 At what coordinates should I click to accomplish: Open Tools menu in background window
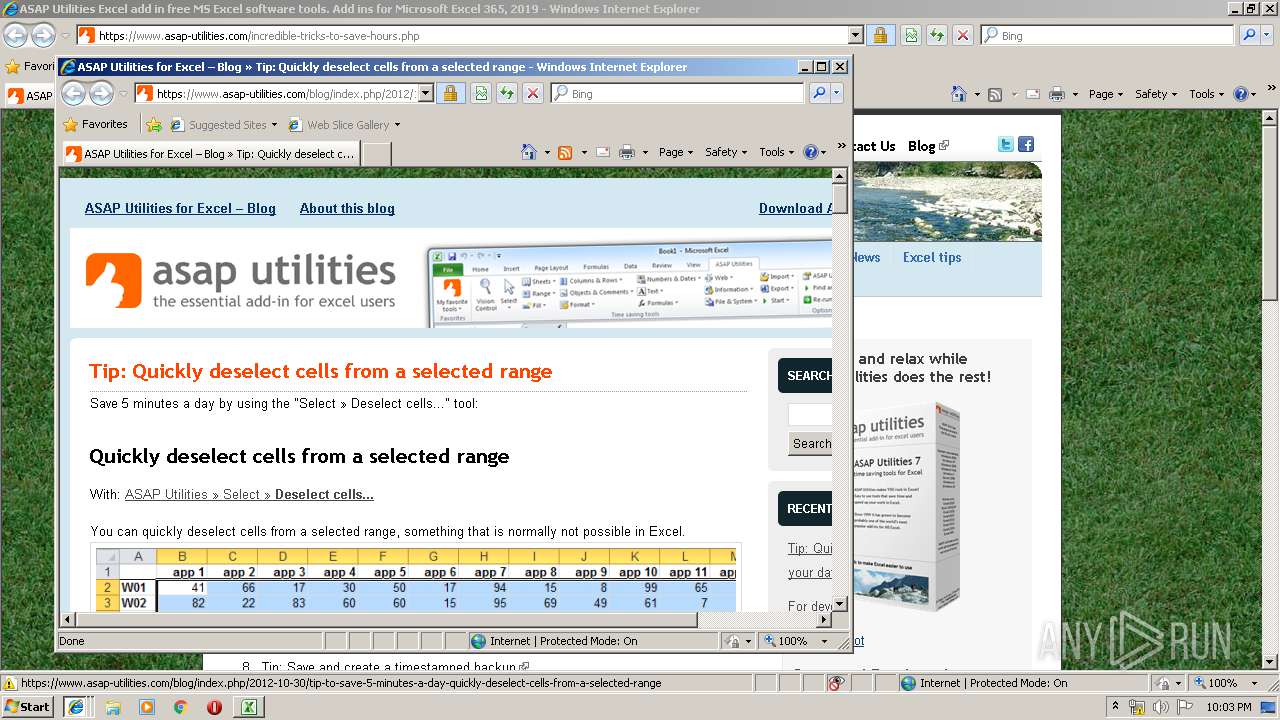click(1207, 94)
